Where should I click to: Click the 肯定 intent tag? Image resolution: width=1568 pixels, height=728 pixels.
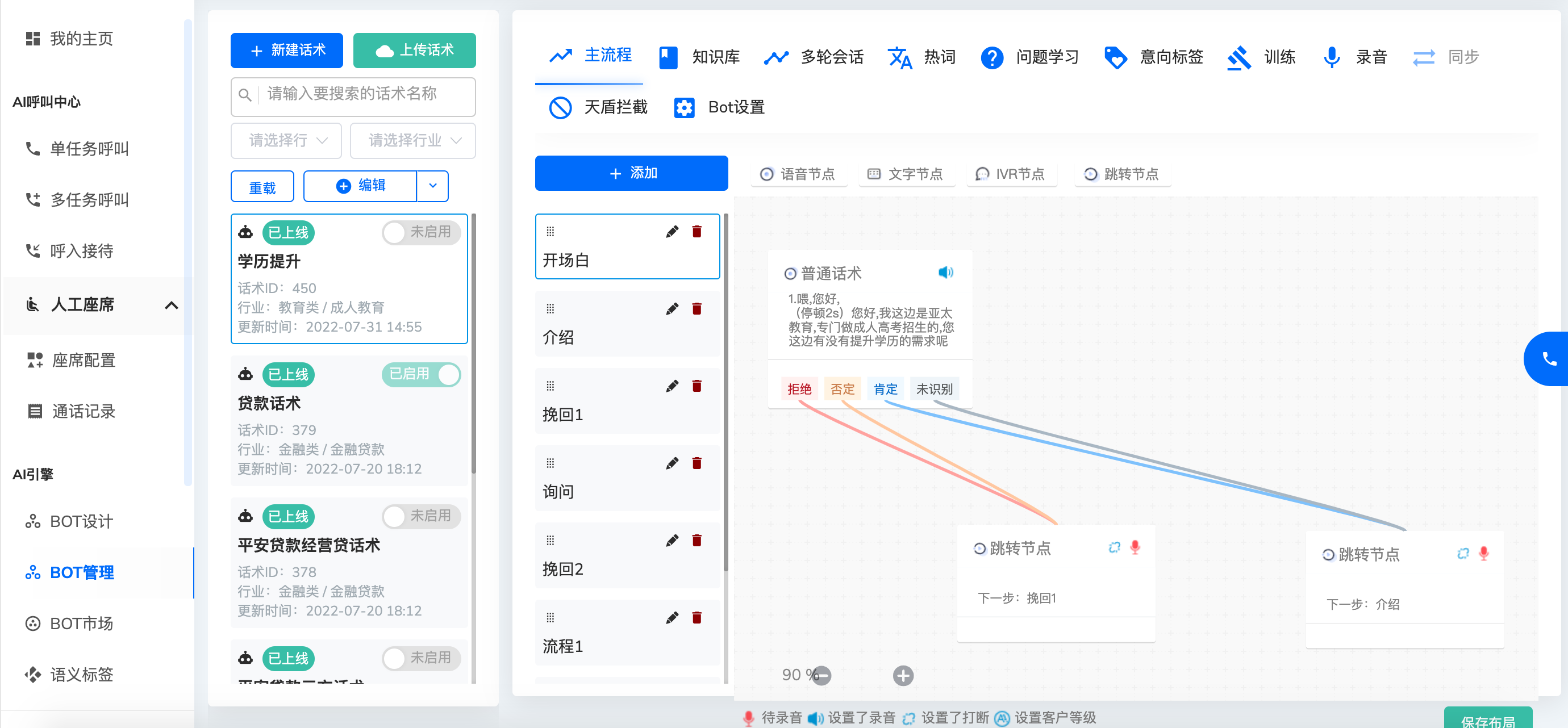click(x=886, y=389)
